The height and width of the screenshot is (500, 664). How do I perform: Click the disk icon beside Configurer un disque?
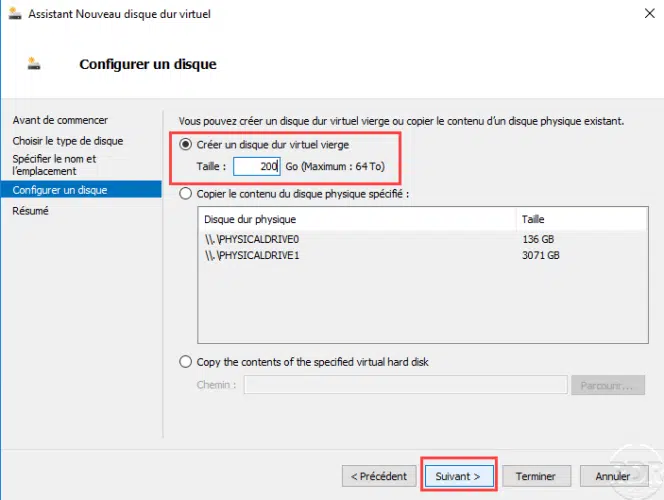click(x=34, y=64)
